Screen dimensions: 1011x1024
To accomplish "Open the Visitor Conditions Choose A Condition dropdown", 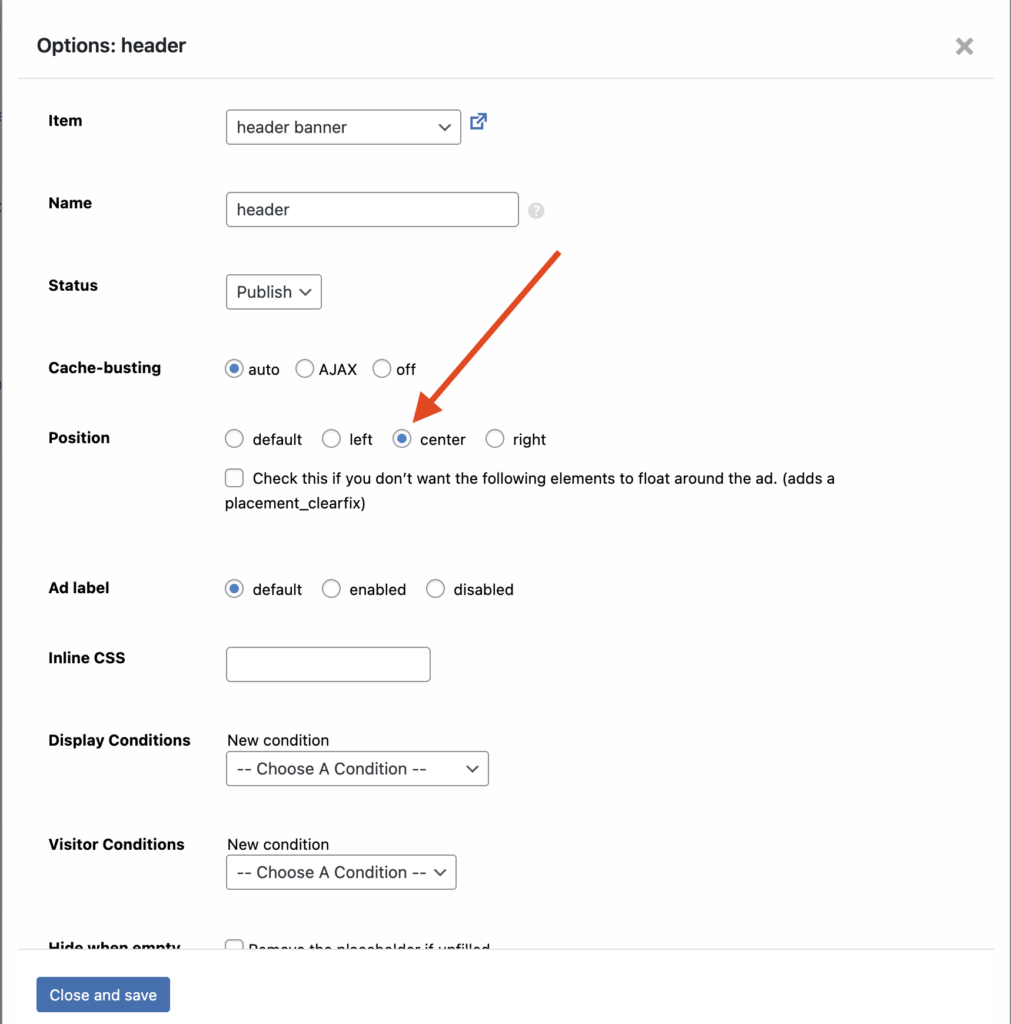I will click(x=341, y=872).
